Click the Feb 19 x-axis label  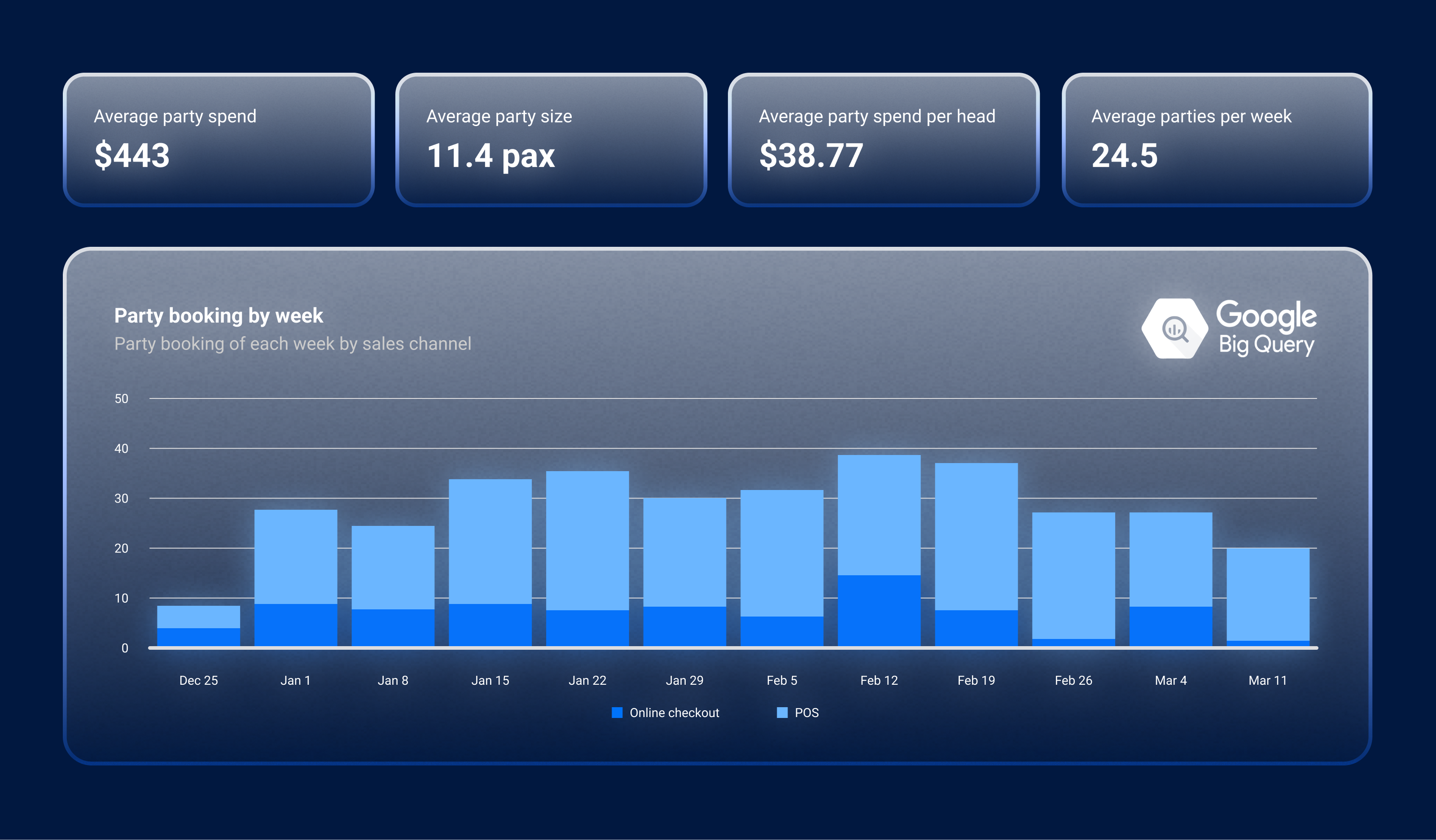[976, 680]
